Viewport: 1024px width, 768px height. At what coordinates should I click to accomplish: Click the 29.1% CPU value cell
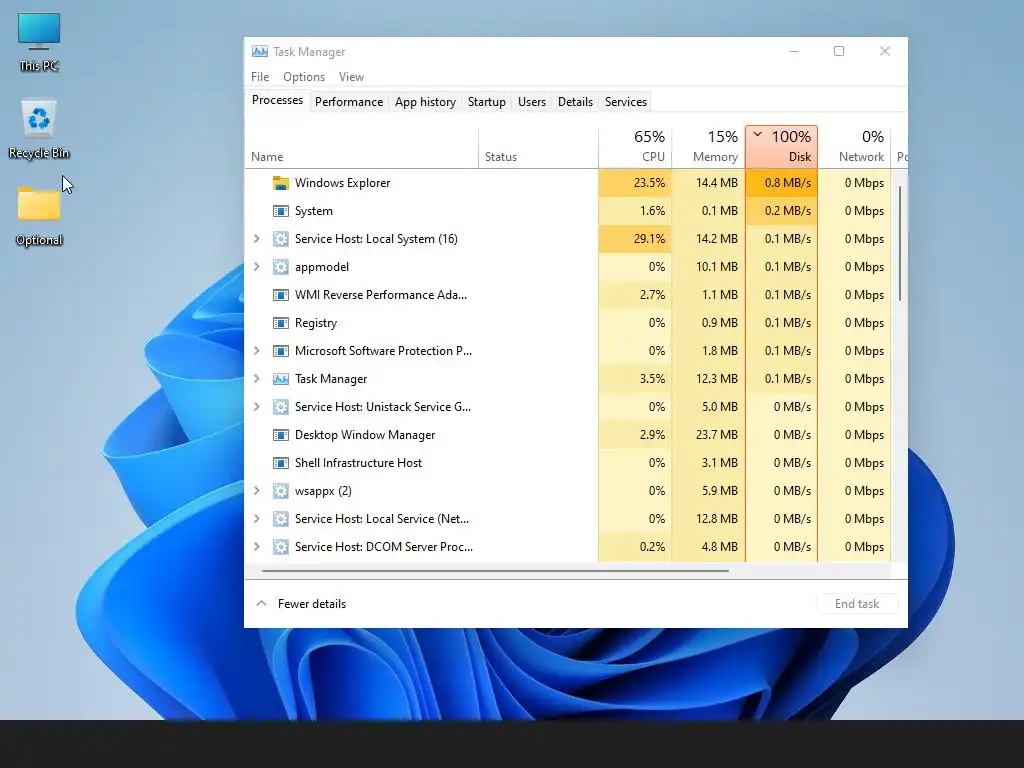pyautogui.click(x=635, y=239)
